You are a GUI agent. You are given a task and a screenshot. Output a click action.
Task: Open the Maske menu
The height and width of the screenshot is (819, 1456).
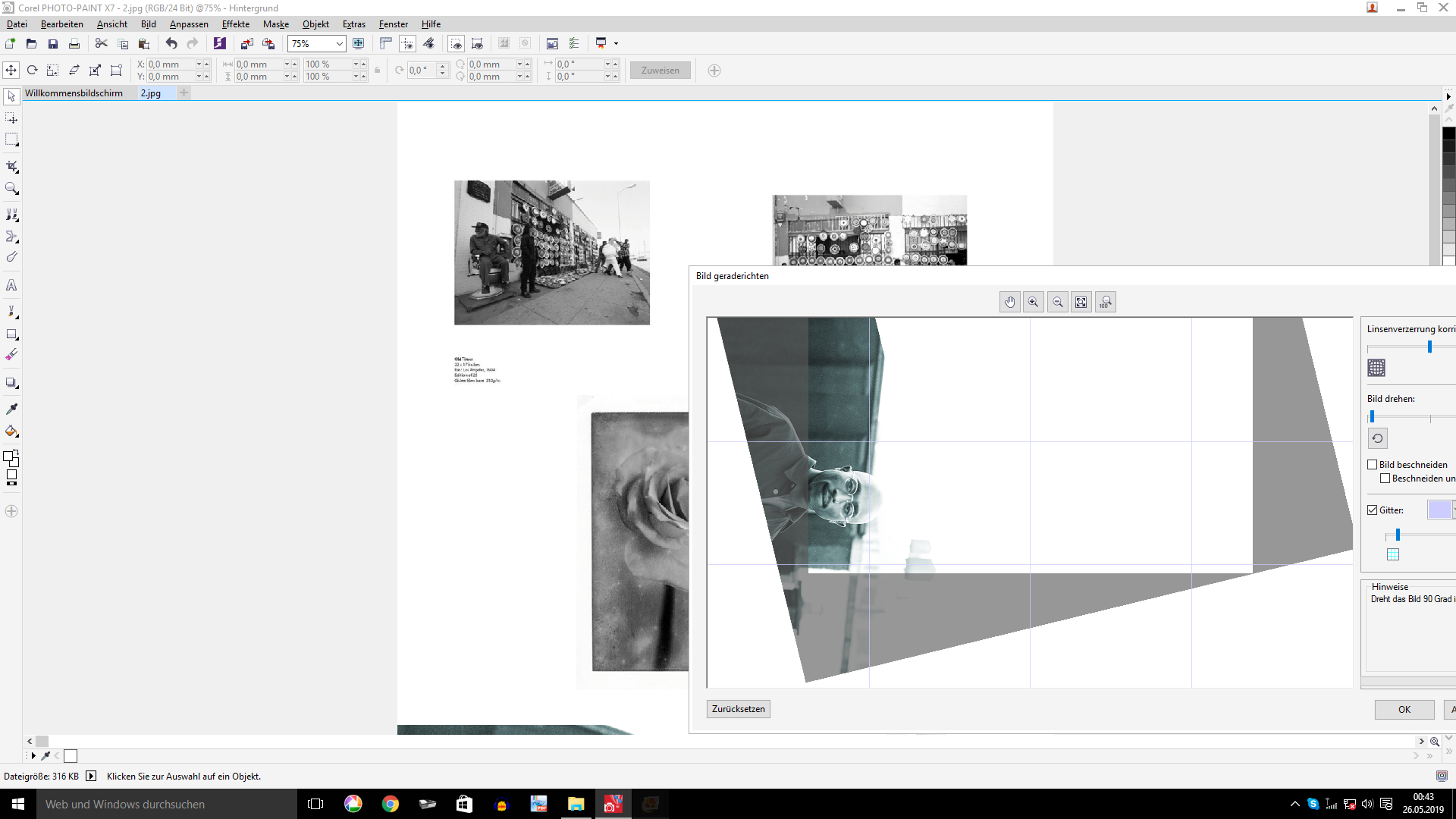coord(276,24)
